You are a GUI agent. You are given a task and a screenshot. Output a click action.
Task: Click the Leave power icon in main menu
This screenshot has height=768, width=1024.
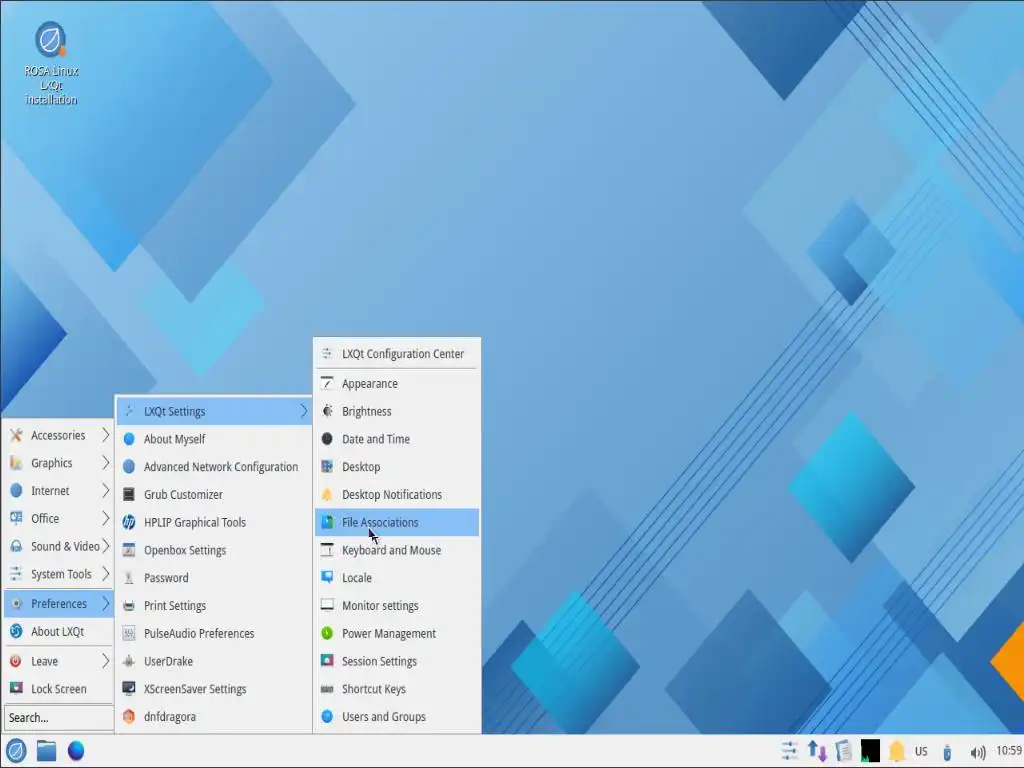coord(16,661)
